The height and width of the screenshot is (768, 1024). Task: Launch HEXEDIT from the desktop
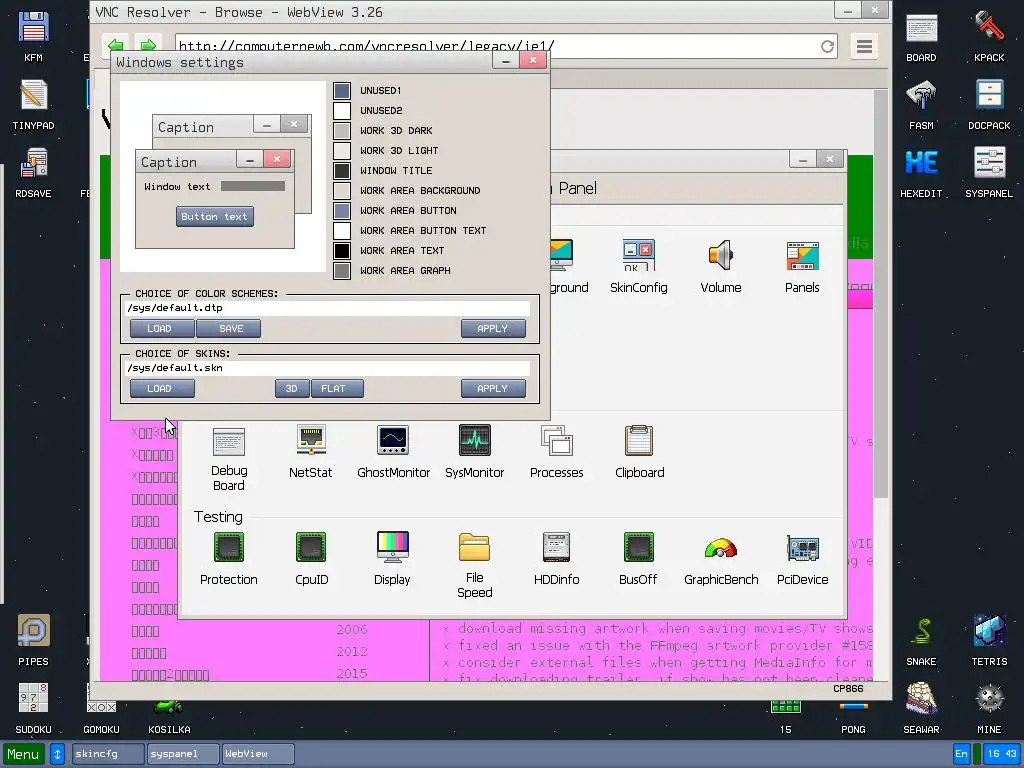tap(921, 172)
